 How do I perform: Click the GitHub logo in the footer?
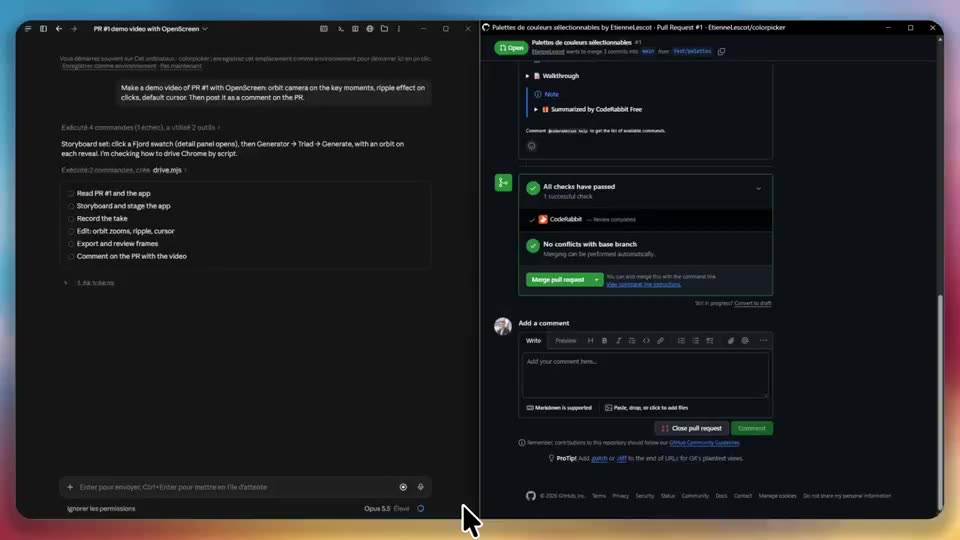[x=531, y=496]
